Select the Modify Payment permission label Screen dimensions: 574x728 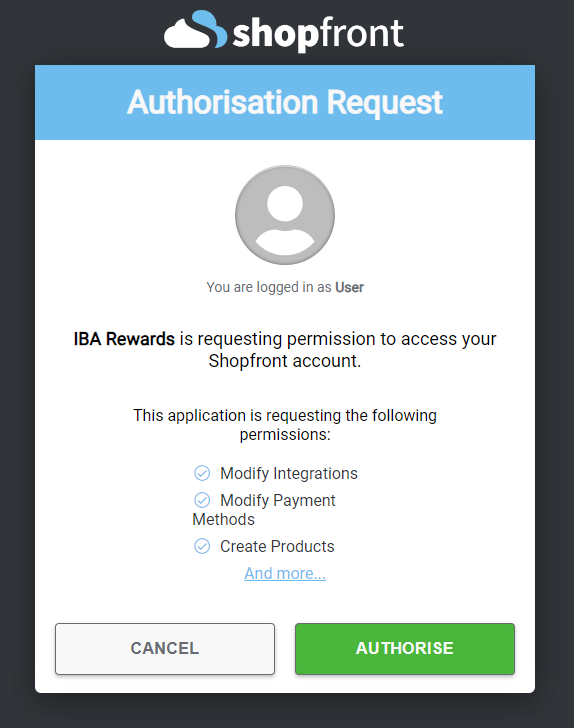[278, 500]
